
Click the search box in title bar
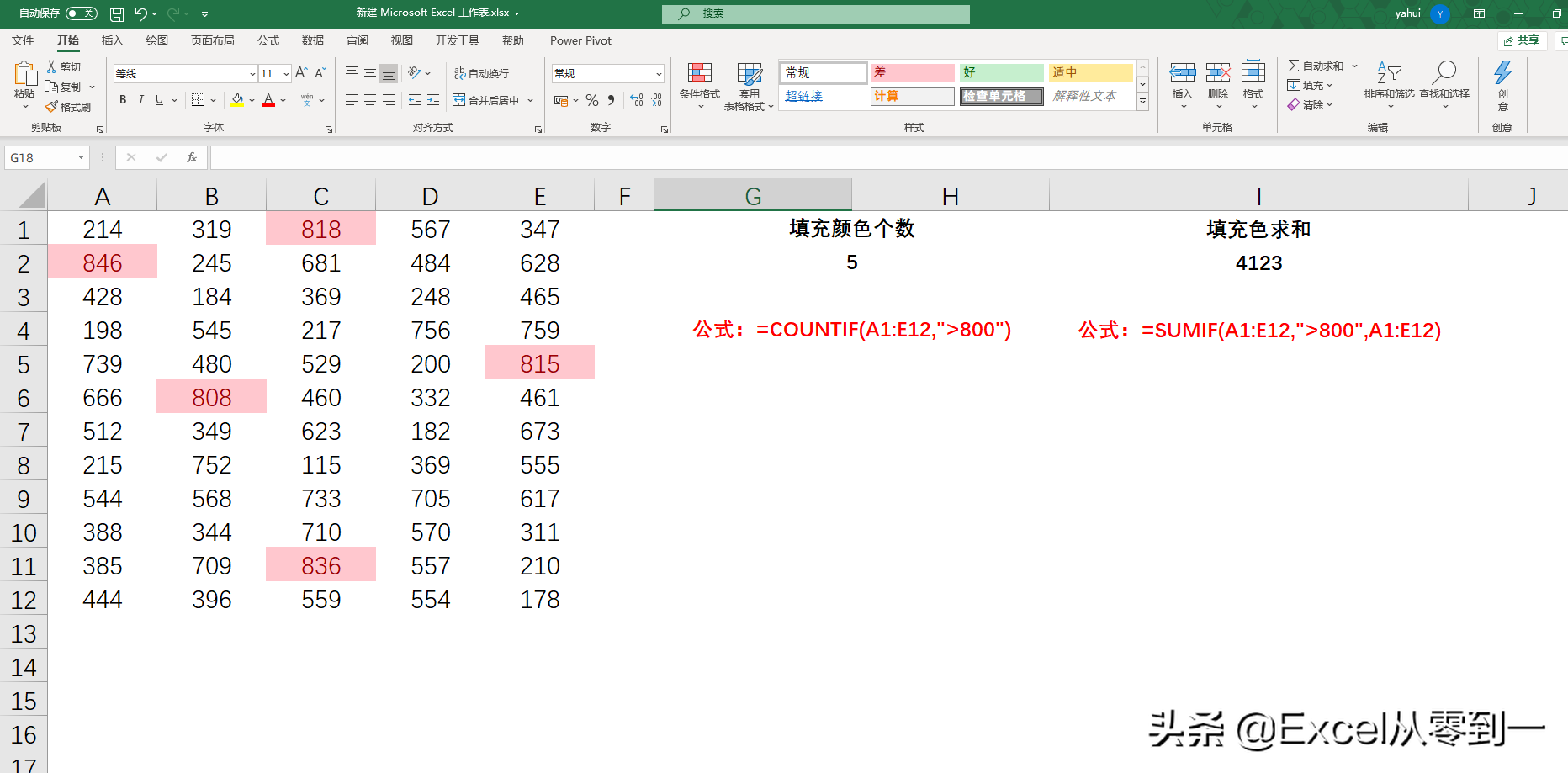pos(815,13)
